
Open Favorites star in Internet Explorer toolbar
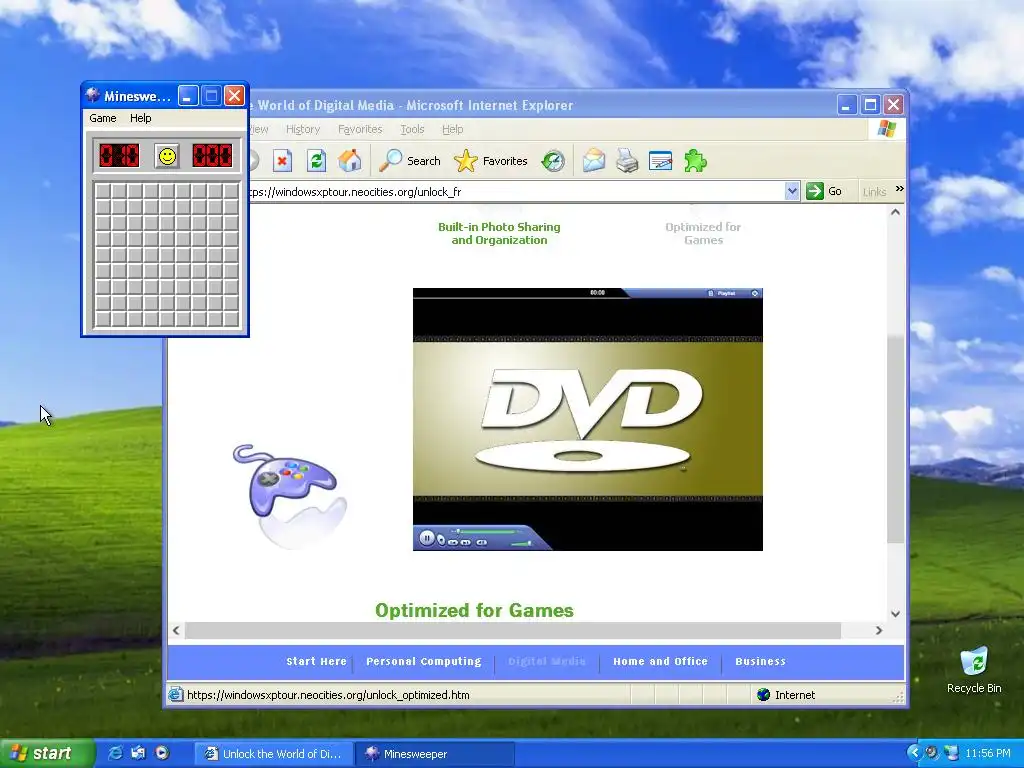point(490,161)
